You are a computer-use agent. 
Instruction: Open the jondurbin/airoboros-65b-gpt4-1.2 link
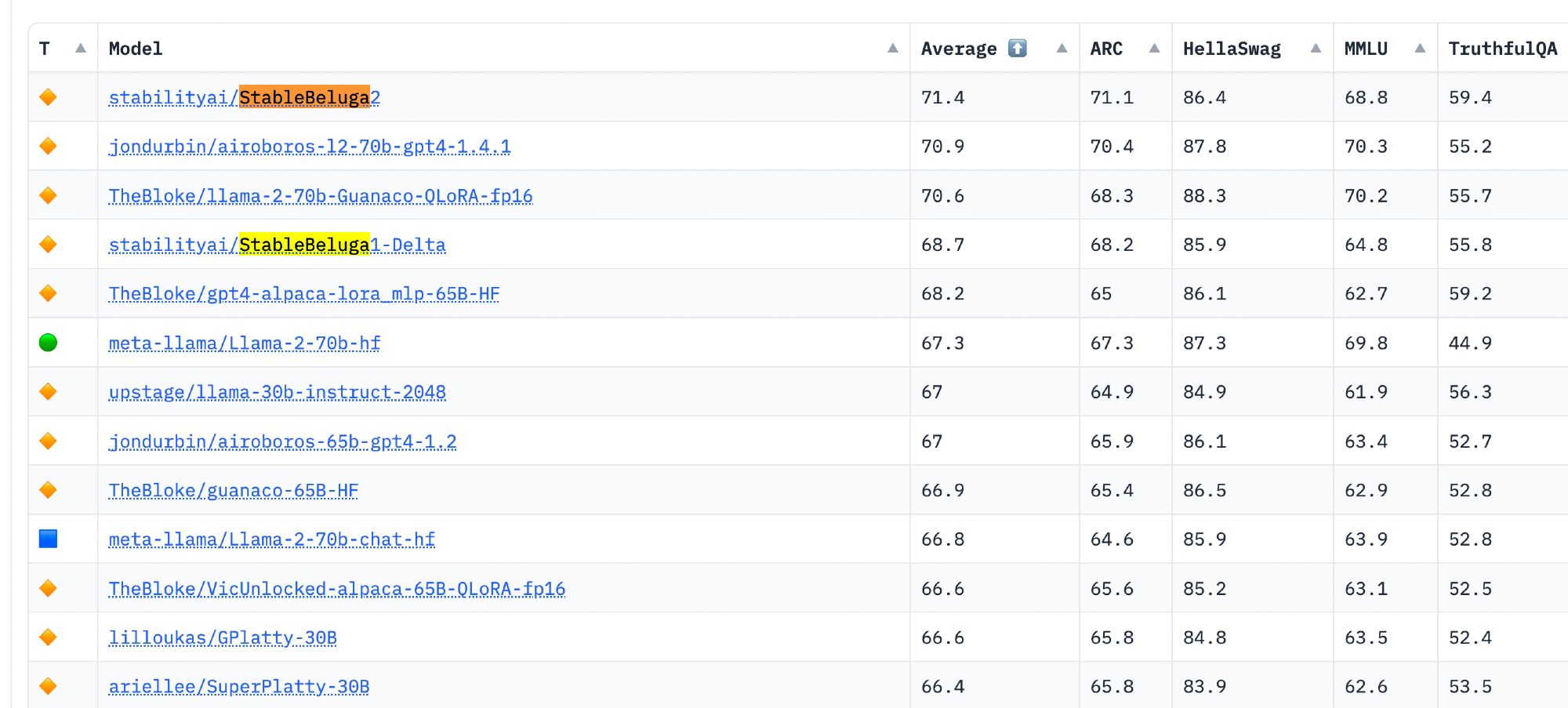coord(282,441)
